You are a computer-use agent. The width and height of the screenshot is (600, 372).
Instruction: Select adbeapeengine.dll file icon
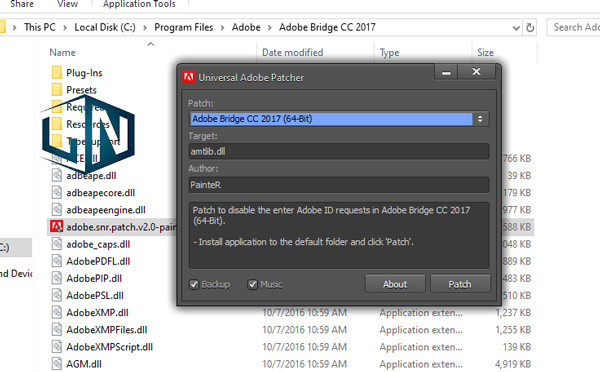point(57,210)
